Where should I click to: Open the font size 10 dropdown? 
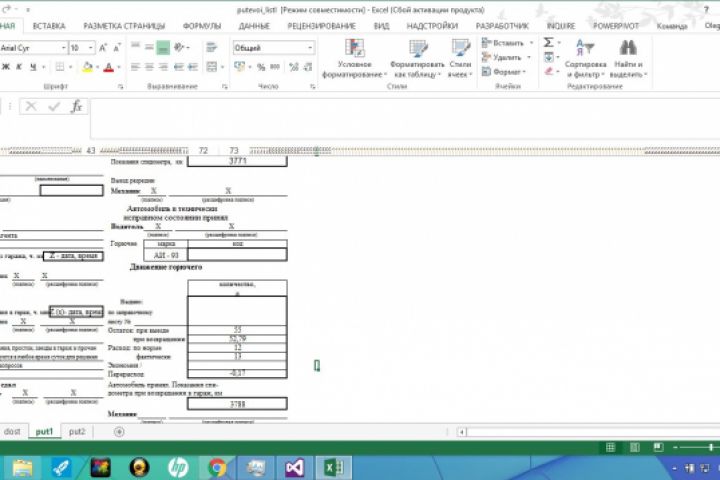pos(90,48)
